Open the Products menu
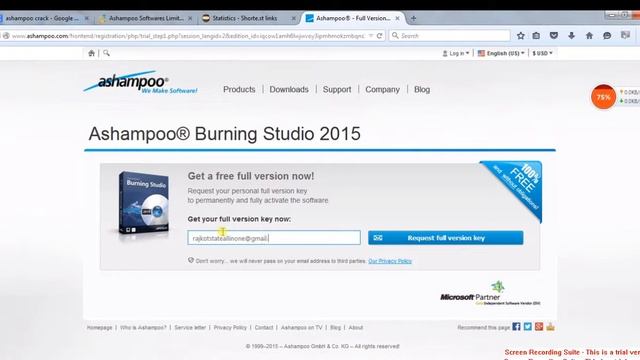Image resolution: width=640 pixels, height=360 pixels. [x=239, y=89]
